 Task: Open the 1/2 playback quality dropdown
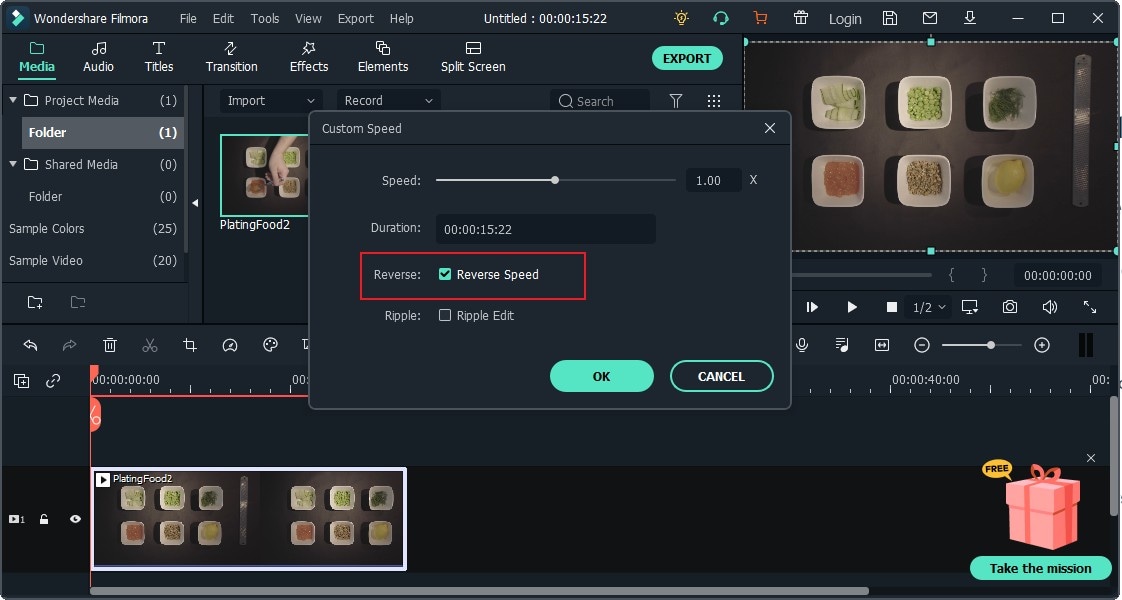(x=929, y=308)
